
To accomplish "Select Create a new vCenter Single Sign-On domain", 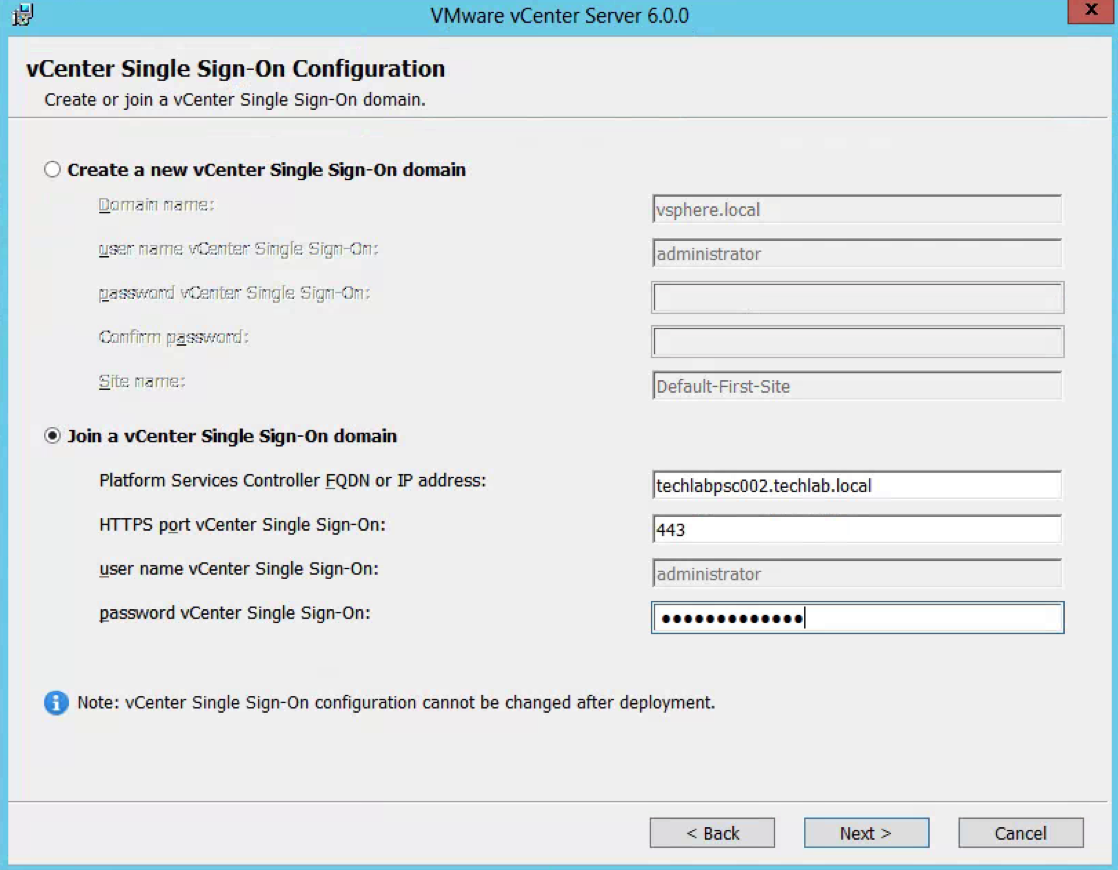I will pos(52,169).
